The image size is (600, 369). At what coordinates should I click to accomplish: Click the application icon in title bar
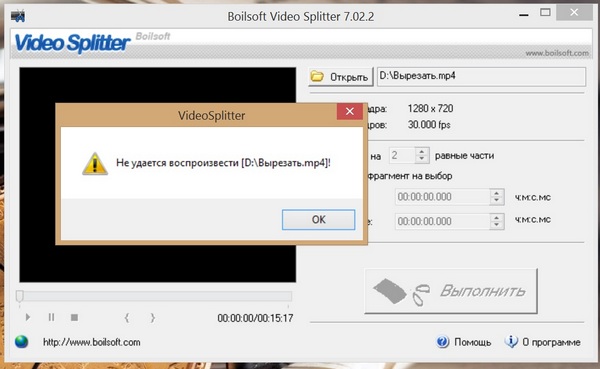pyautogui.click(x=18, y=16)
